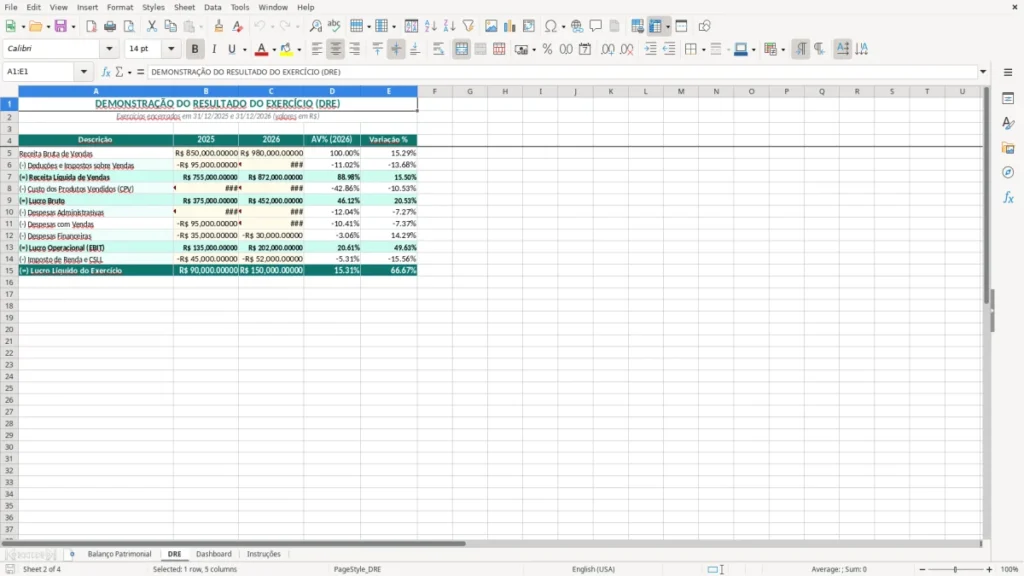Click the formula input line
Screen dimensions: 1024x576
tap(562, 72)
